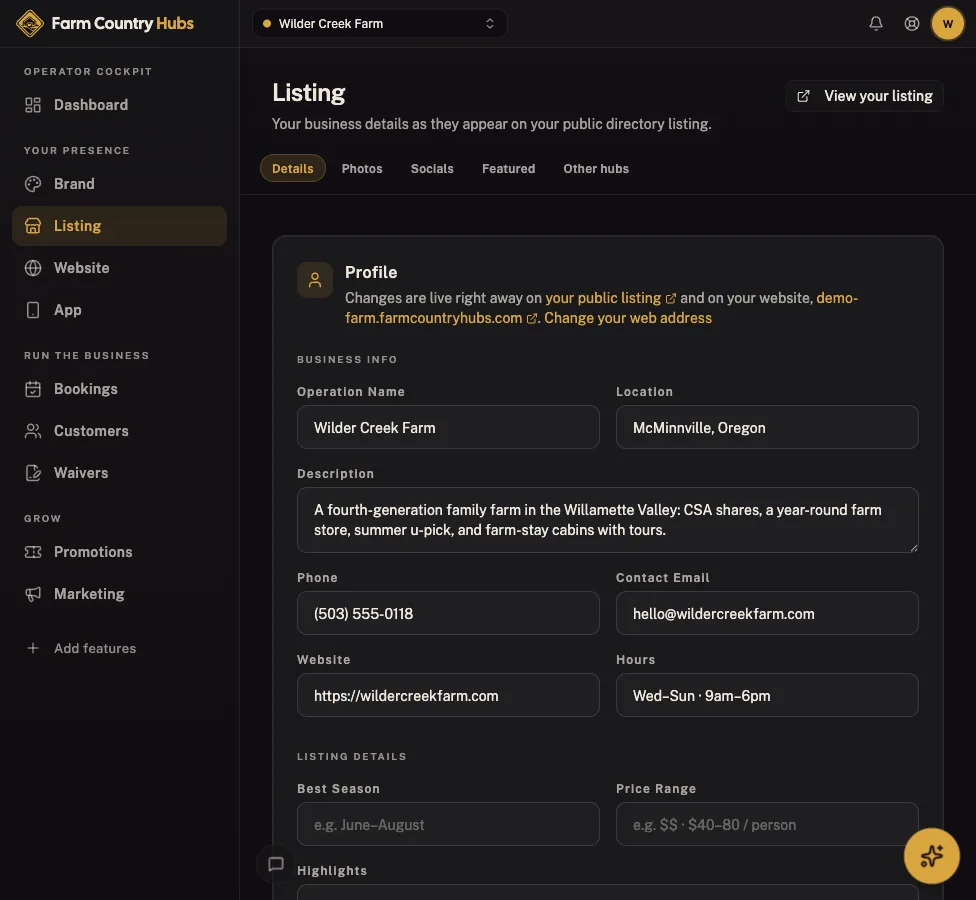Click the Profile person icon

tap(315, 280)
